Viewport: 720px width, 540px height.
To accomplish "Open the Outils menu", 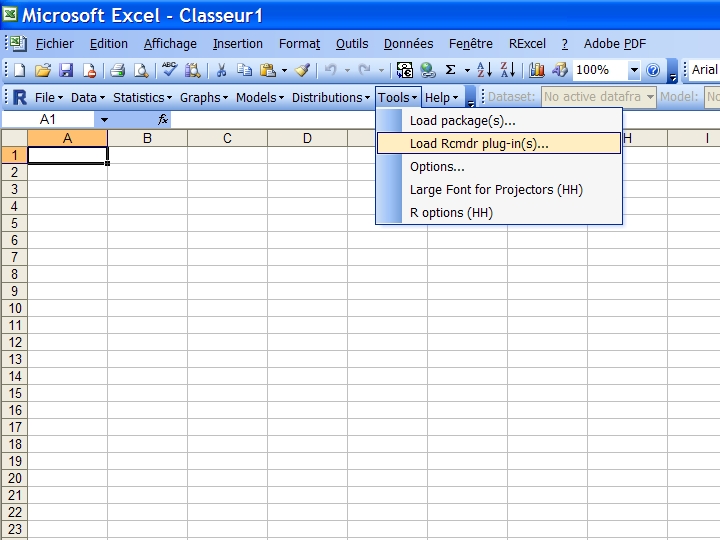I will (352, 44).
